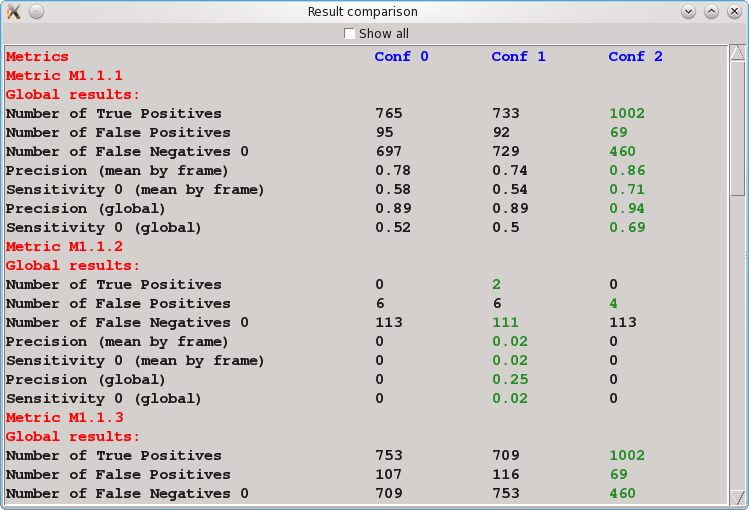Image resolution: width=749 pixels, height=510 pixels.
Task: Click global sensitivity value 0.5
Action: pos(506,227)
